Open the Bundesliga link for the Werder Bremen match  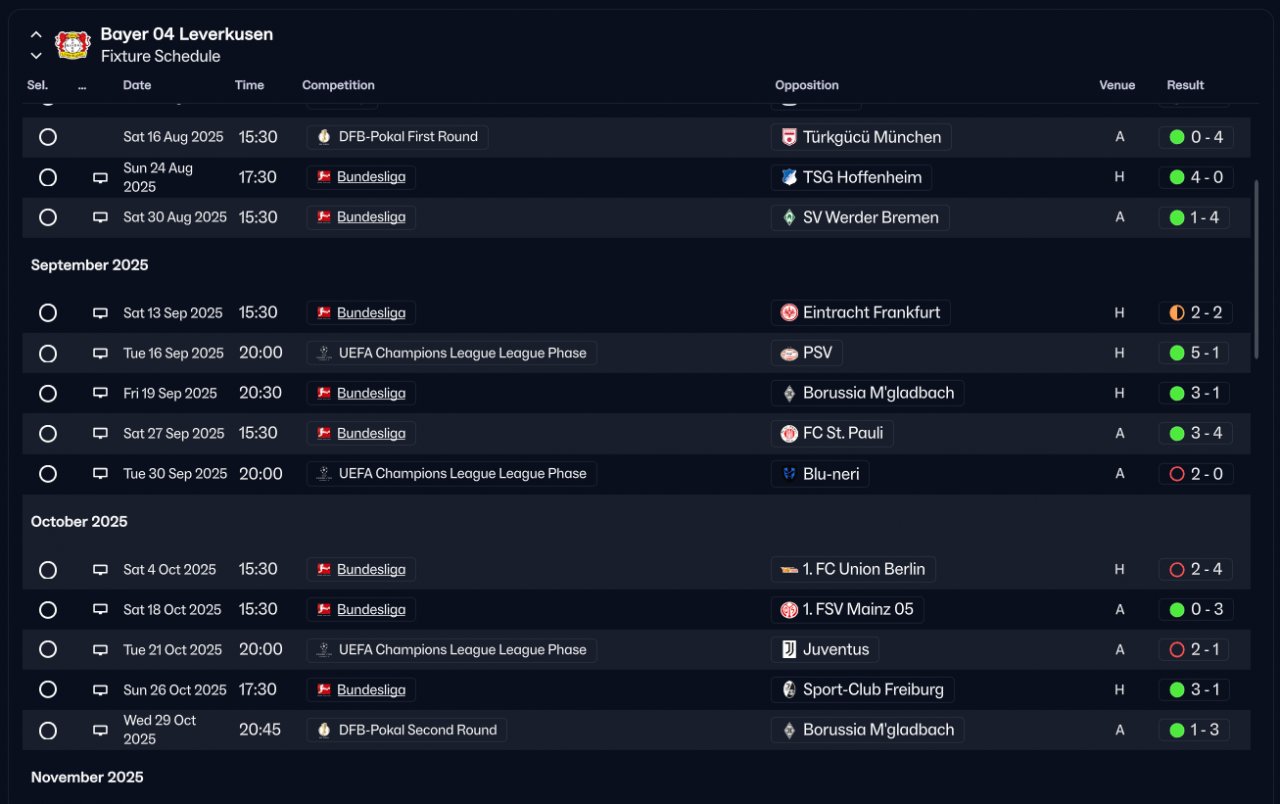click(x=371, y=217)
